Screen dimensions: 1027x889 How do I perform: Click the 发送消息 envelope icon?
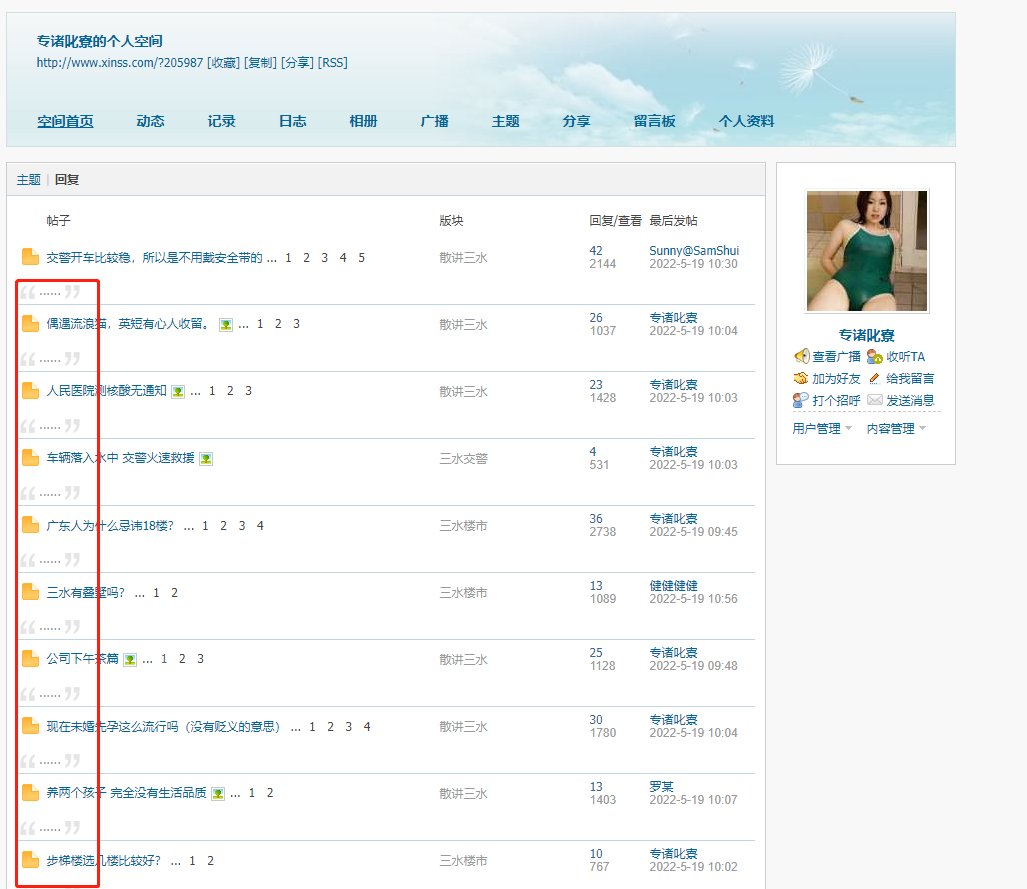(x=875, y=400)
